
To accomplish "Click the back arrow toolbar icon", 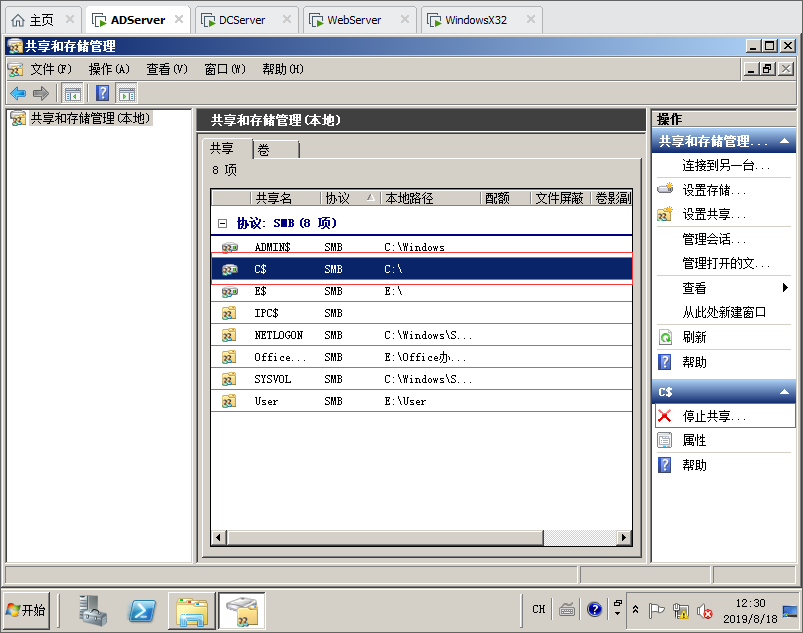I will click(18, 93).
